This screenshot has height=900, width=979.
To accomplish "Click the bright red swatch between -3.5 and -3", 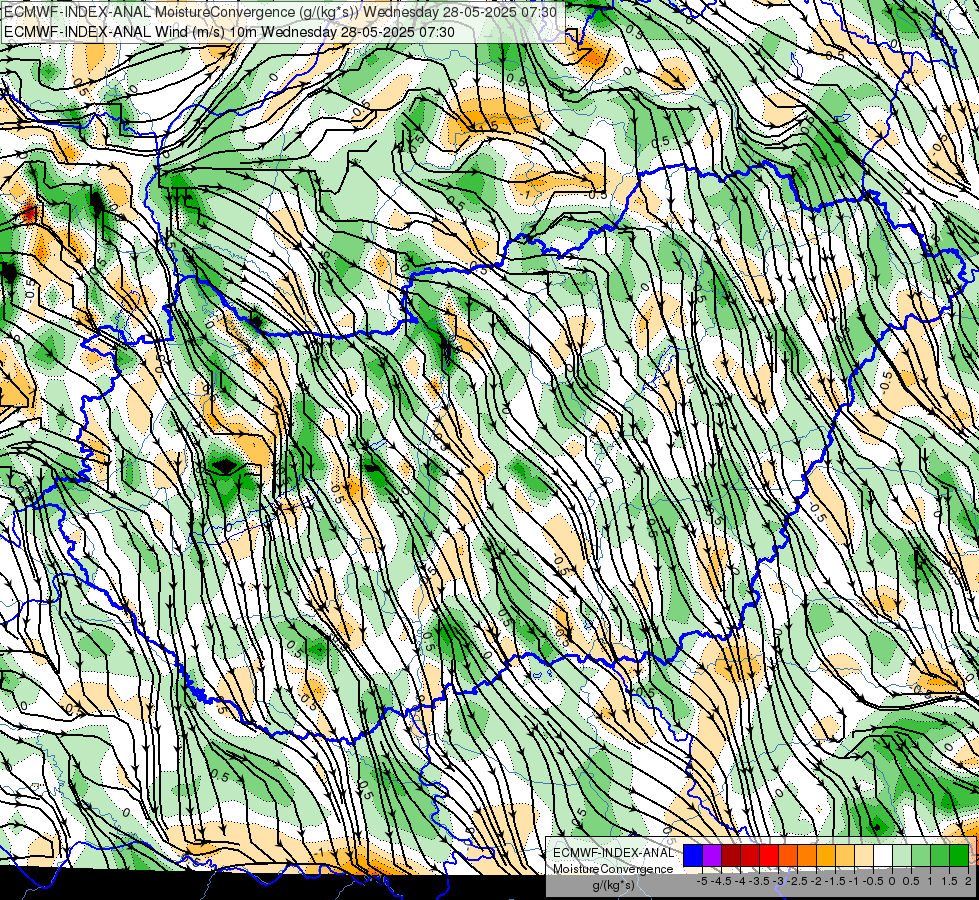I will 769,855.
